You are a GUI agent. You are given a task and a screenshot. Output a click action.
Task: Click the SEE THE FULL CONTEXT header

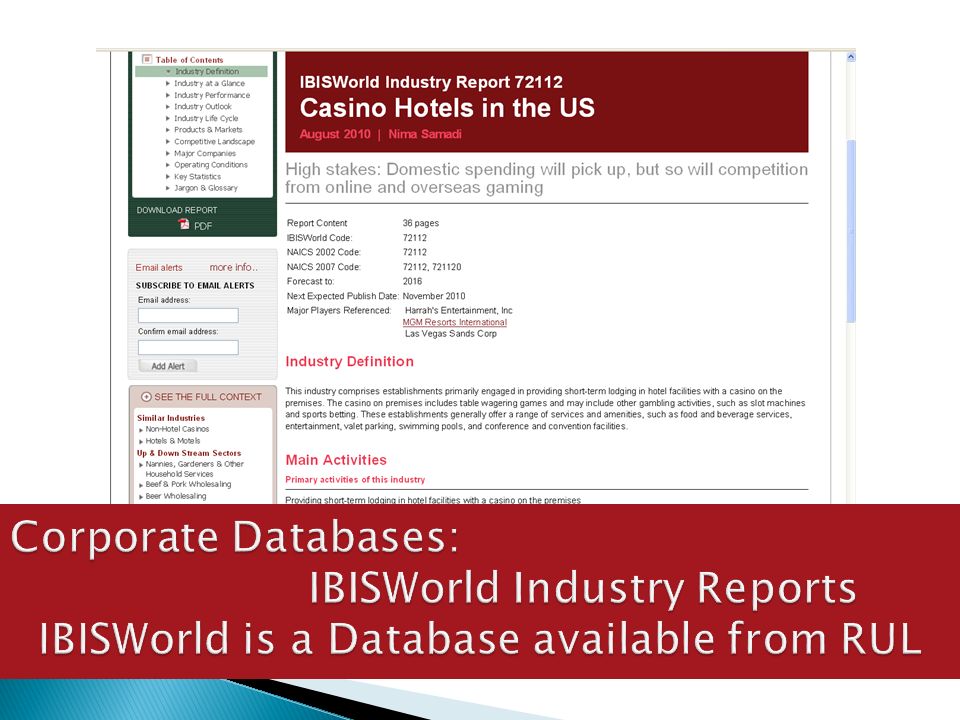tap(208, 397)
